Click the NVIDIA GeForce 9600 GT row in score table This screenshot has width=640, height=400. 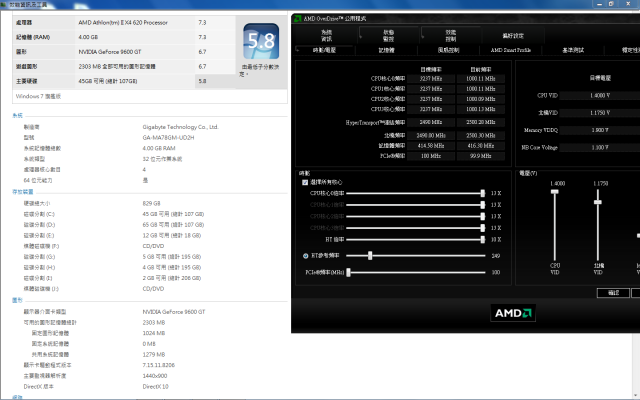[x=124, y=52]
